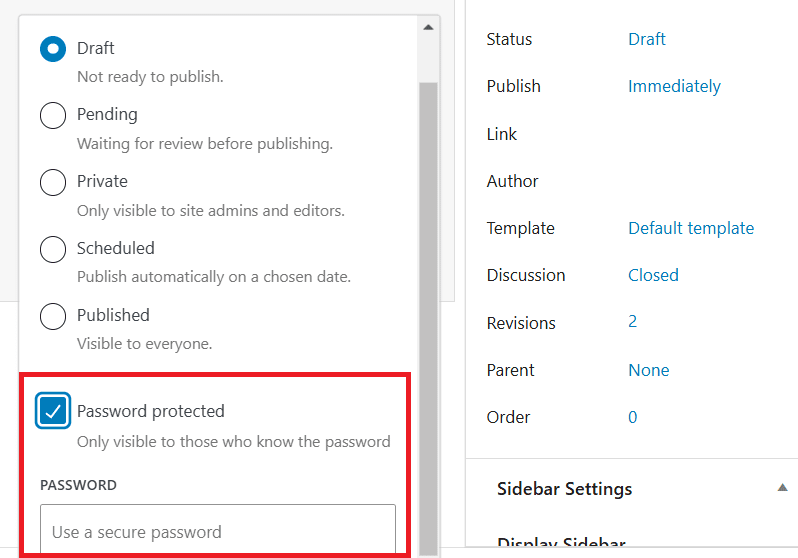Click 'Only visible to those who know the password'

[234, 441]
